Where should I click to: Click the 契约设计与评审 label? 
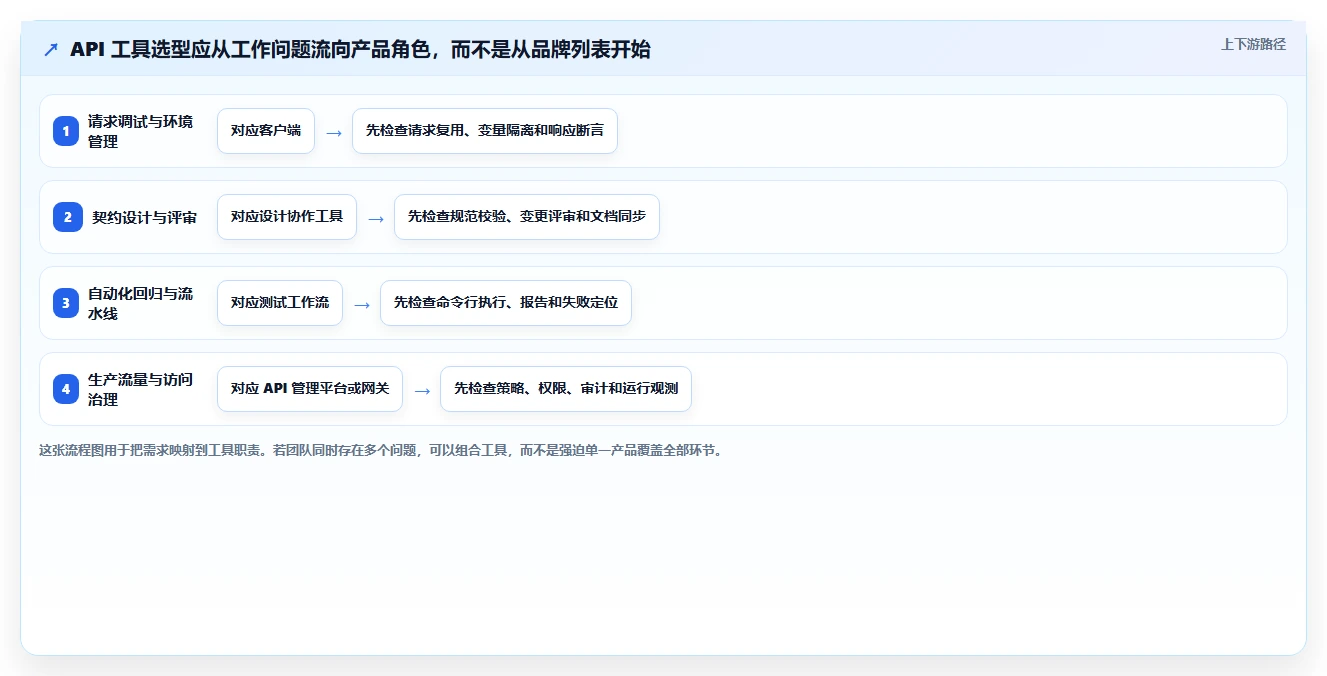pyautogui.click(x=144, y=217)
